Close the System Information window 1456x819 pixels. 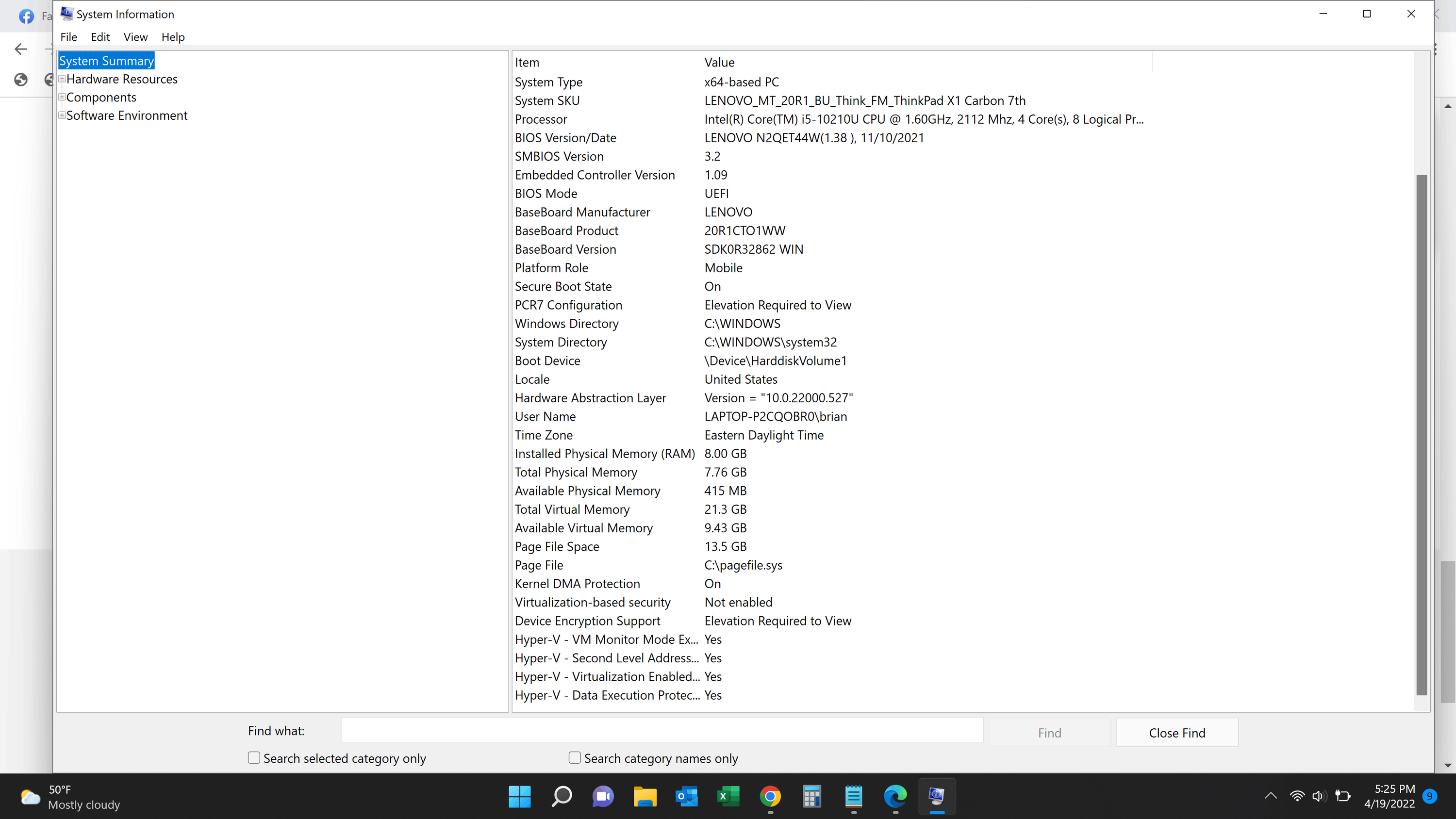[1411, 14]
